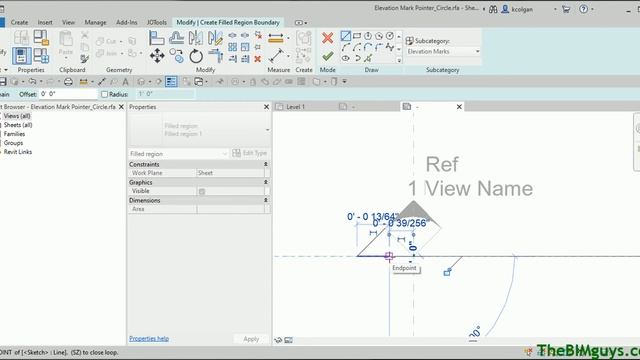Screen dimensions: 640x360
Task: Collapse the Dimensions section
Action: coord(266,200)
